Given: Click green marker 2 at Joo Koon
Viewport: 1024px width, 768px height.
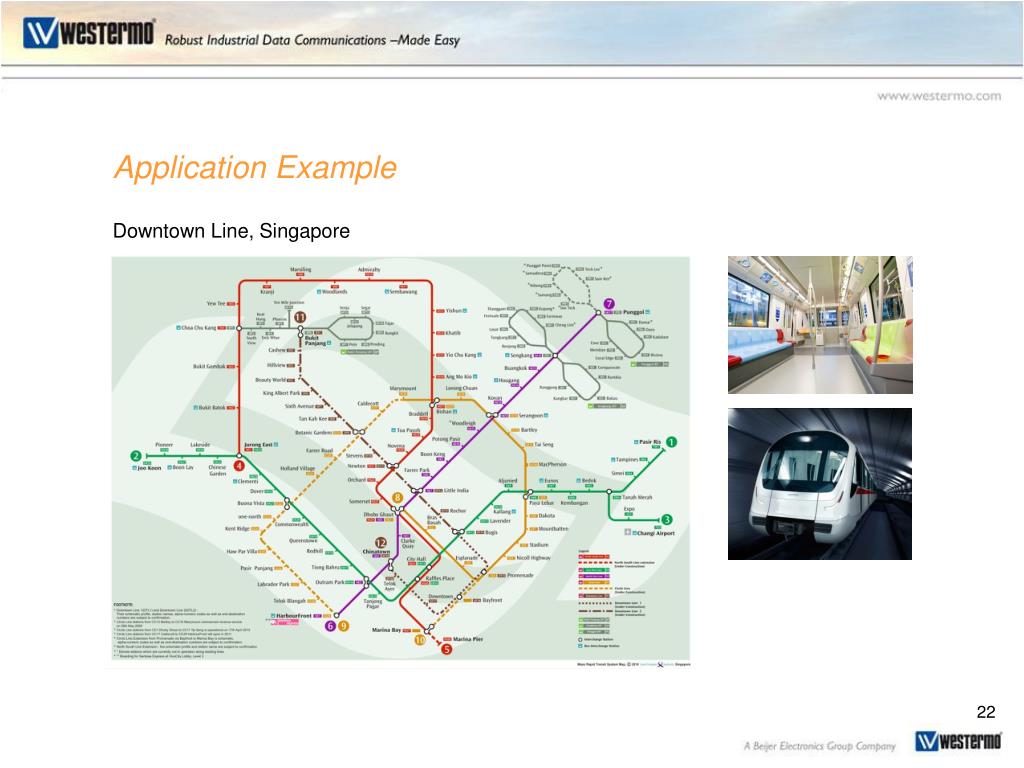Looking at the screenshot, I should point(136,456).
